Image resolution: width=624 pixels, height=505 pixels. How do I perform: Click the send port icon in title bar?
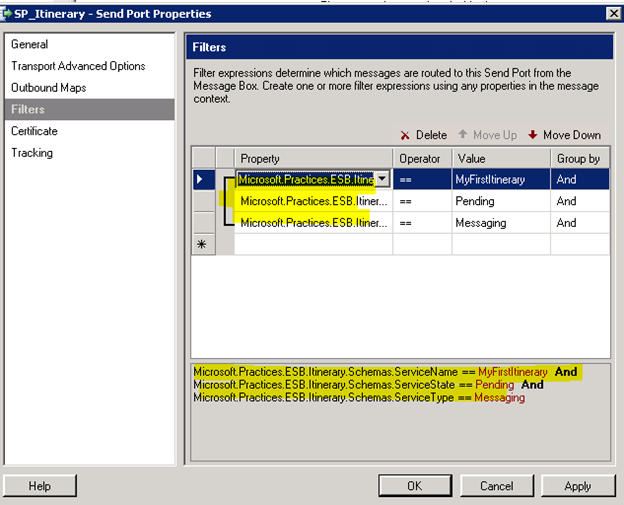tap(6, 14)
